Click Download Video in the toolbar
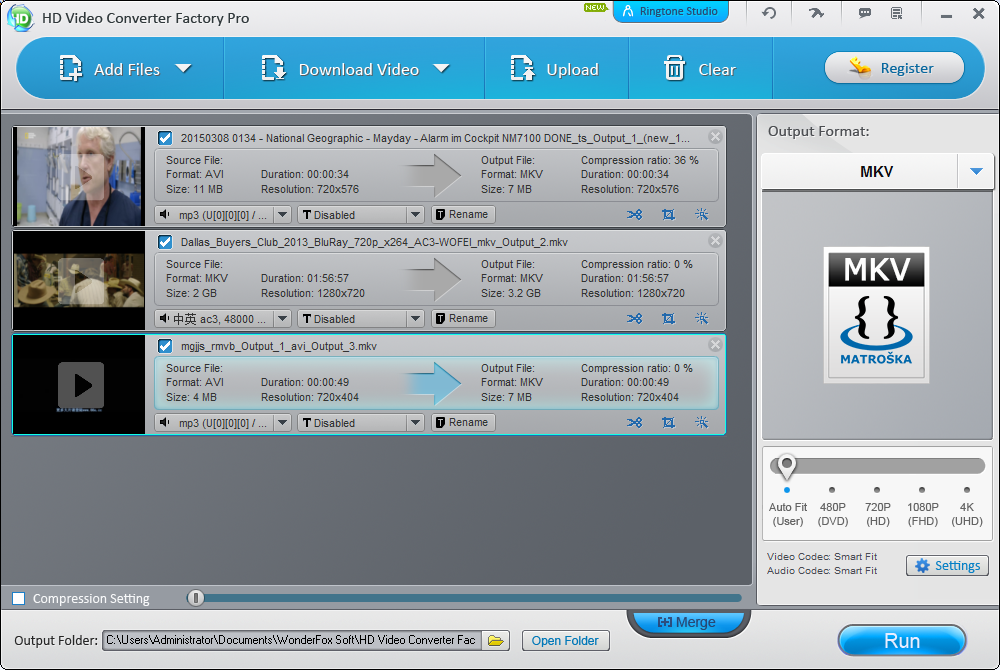Image resolution: width=1000 pixels, height=670 pixels. [339, 69]
